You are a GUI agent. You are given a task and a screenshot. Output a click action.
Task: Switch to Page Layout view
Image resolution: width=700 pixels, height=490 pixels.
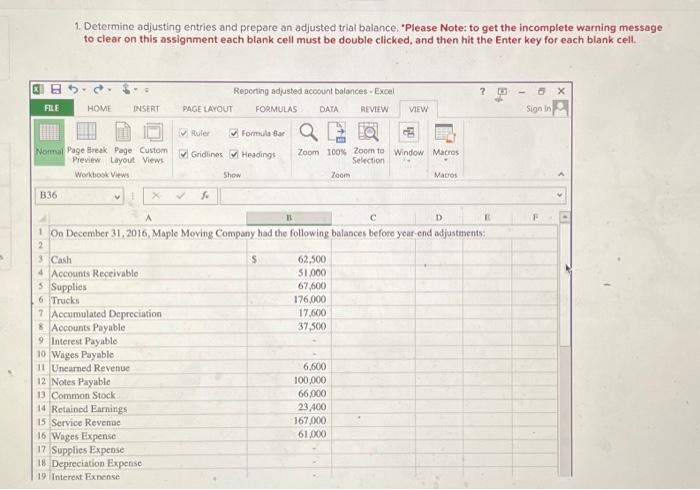[x=123, y=142]
